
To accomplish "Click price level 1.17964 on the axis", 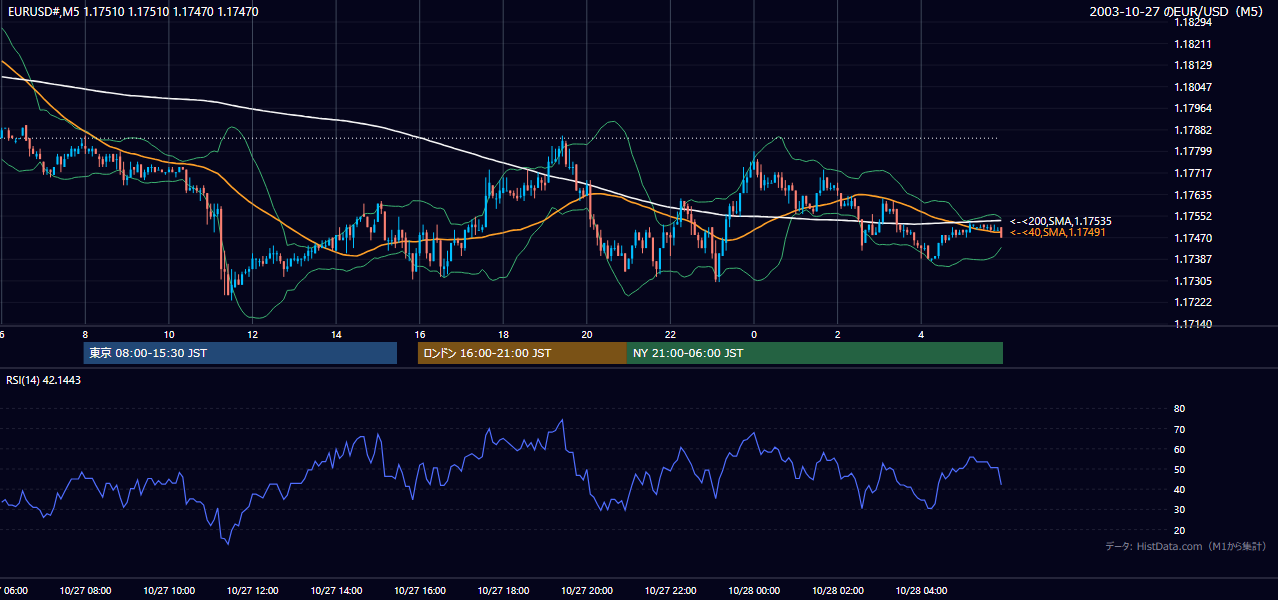I will 1192,108.
